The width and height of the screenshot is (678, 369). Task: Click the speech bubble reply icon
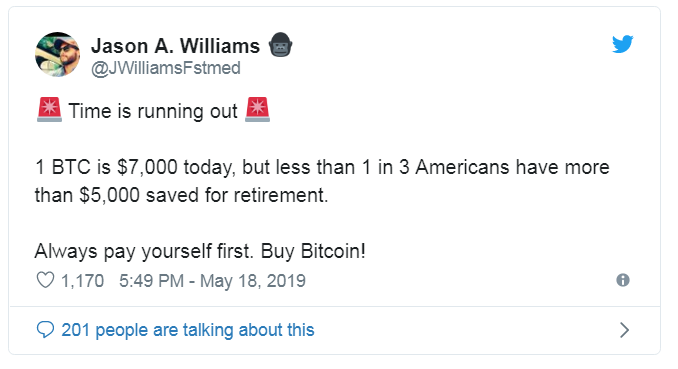click(45, 330)
